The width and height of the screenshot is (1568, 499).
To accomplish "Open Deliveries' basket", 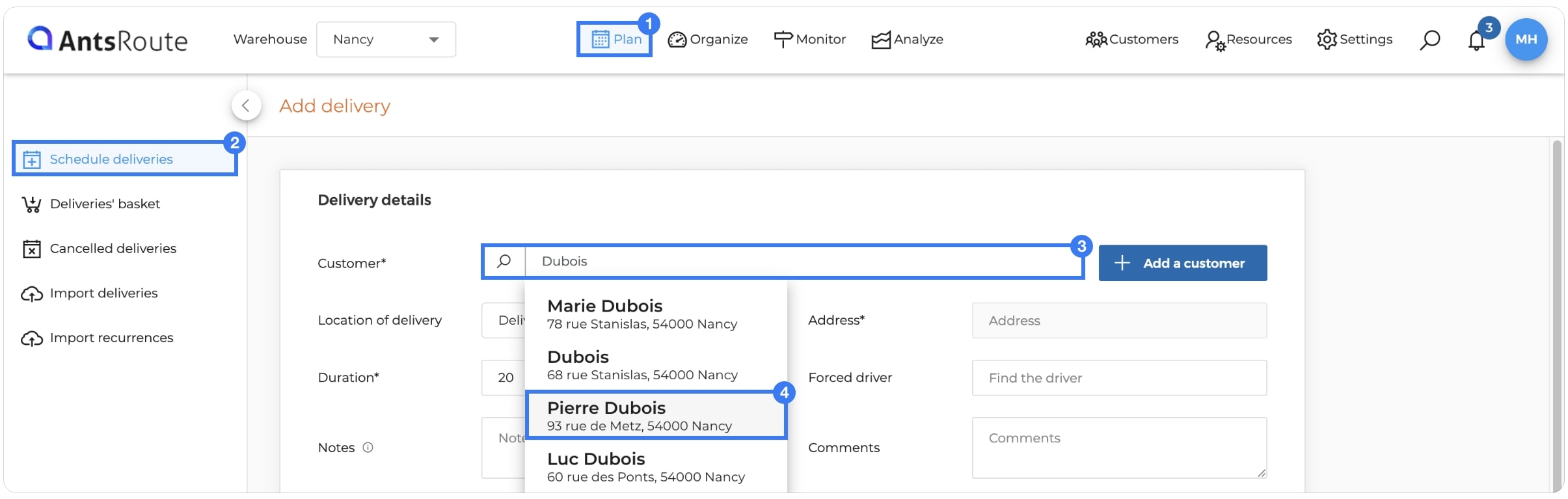I will point(91,204).
